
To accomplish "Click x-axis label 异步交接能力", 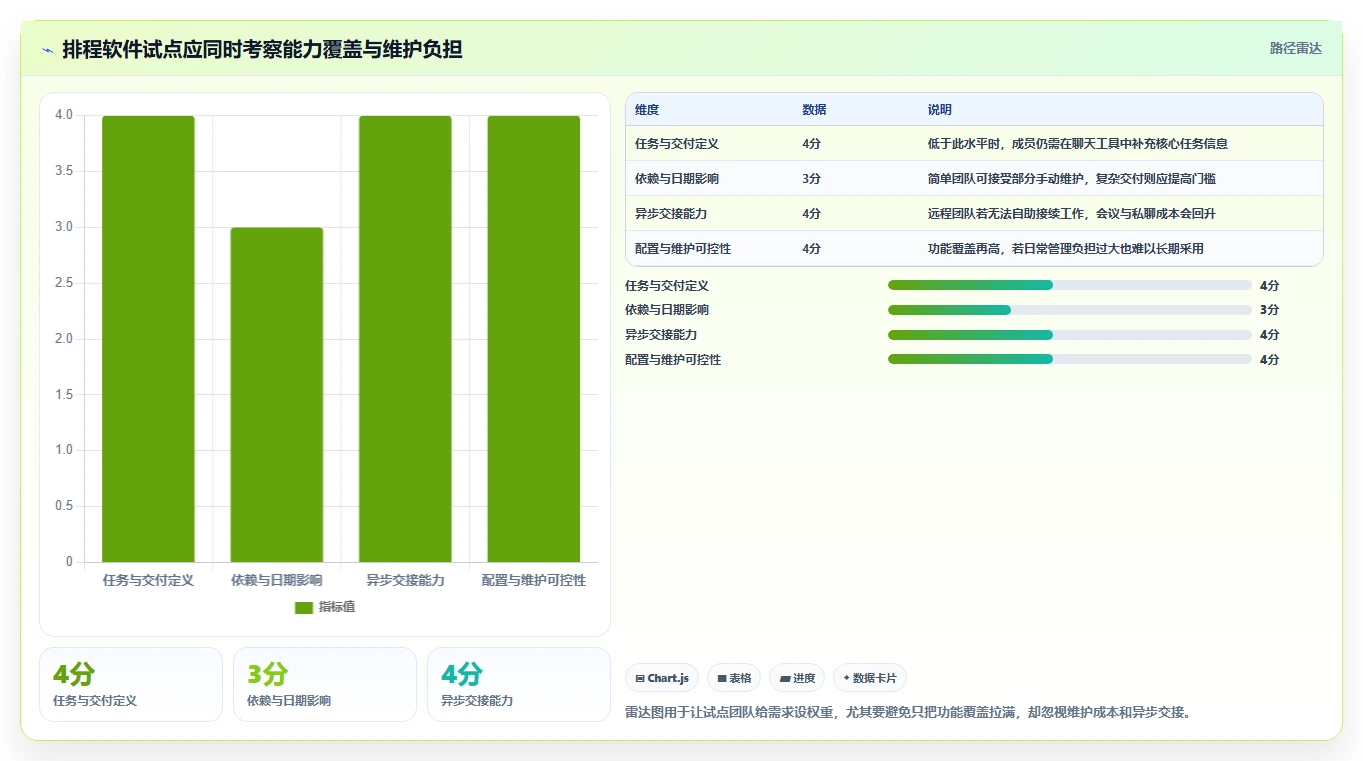I will (405, 580).
